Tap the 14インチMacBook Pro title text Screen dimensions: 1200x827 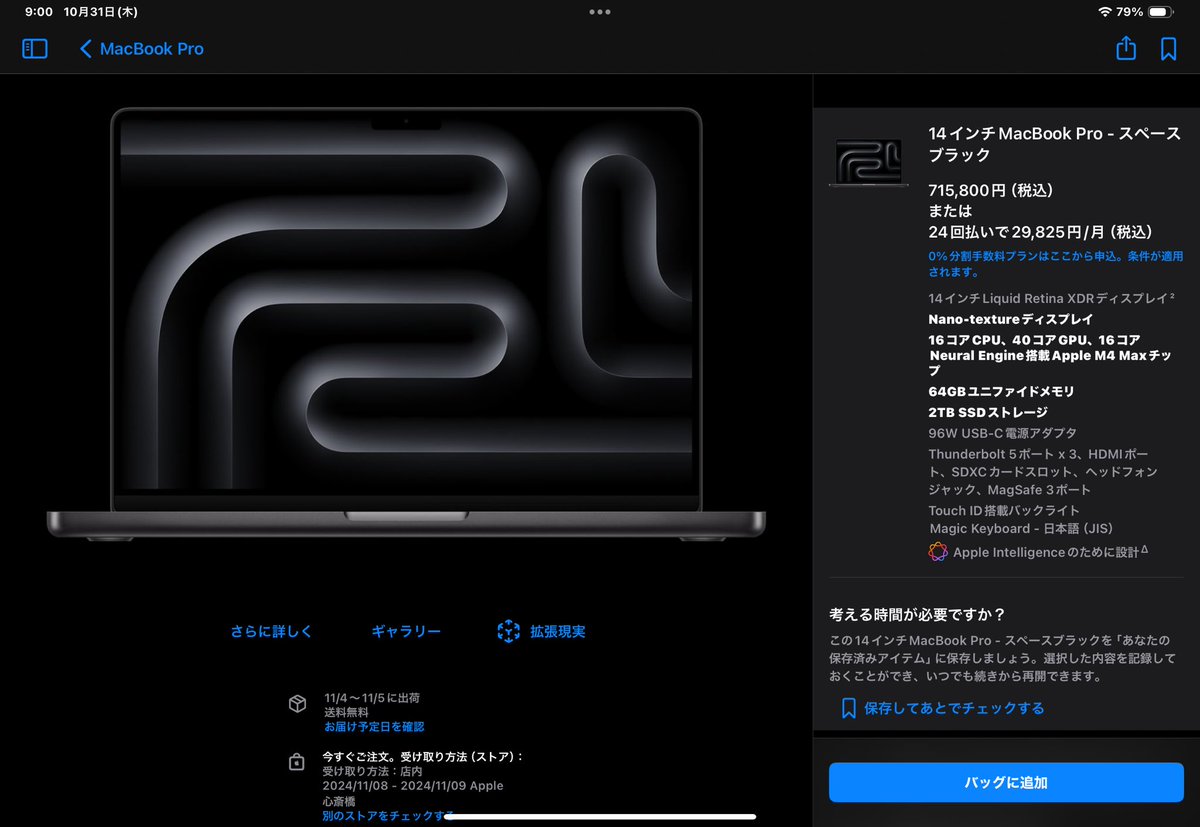click(x=1055, y=144)
